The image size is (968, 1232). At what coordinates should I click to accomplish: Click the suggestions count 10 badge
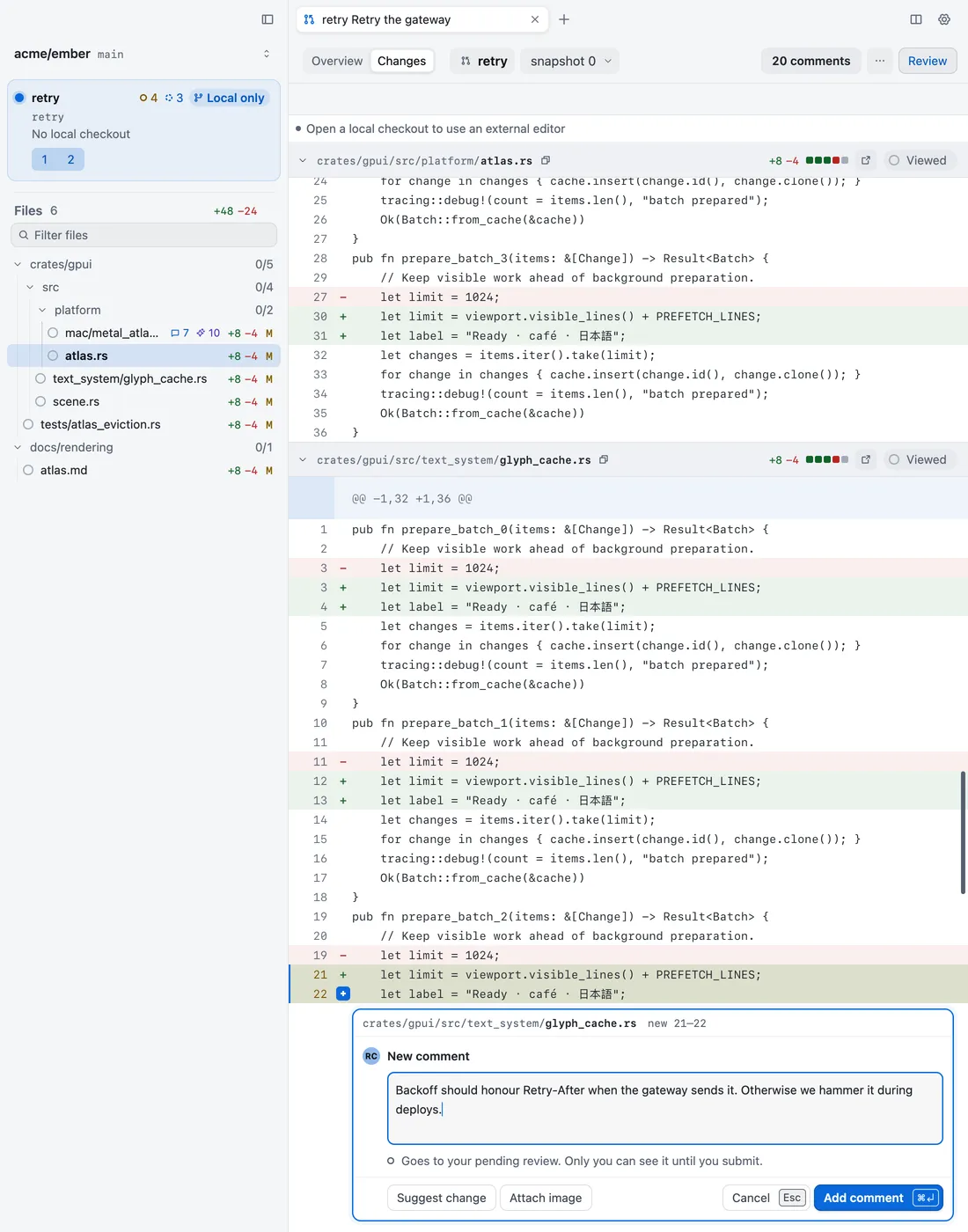(209, 333)
